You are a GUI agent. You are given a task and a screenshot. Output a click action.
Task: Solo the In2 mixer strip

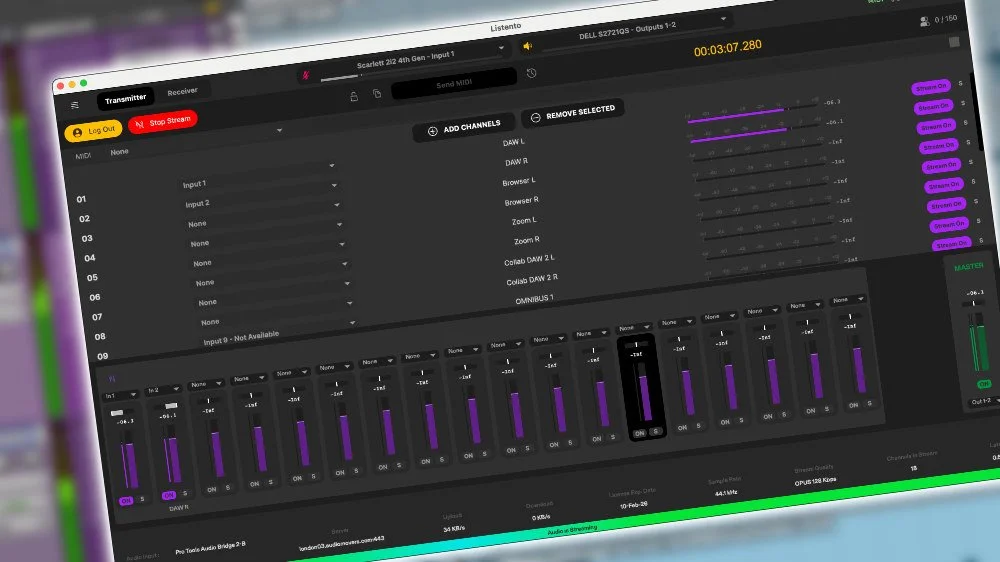click(x=185, y=493)
